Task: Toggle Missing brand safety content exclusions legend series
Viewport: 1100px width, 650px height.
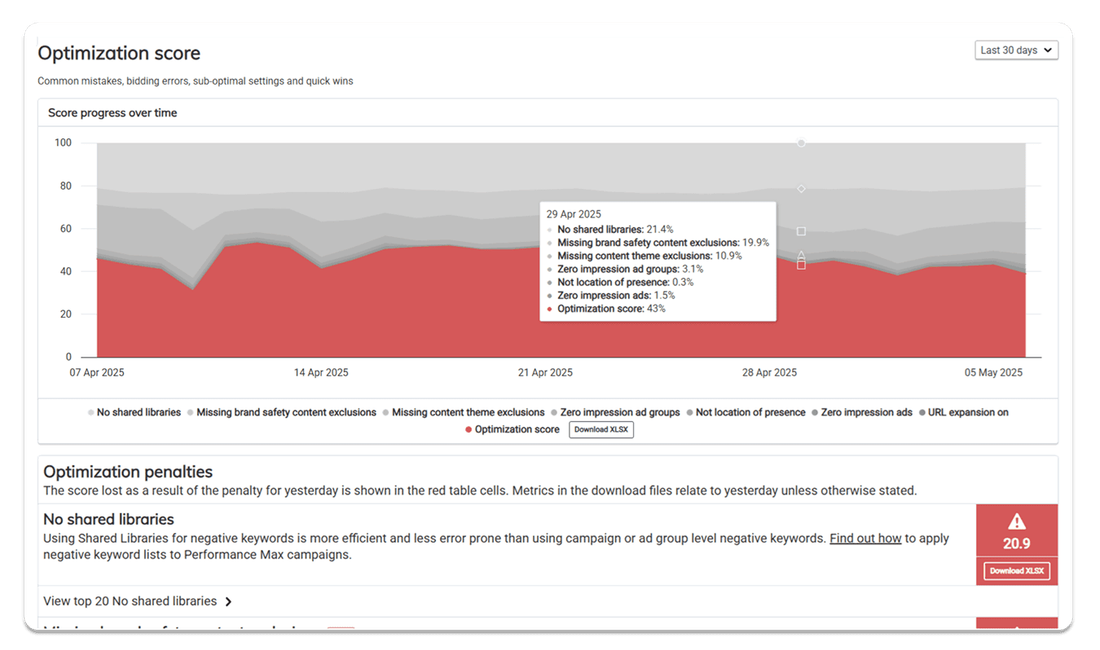Action: 281,412
